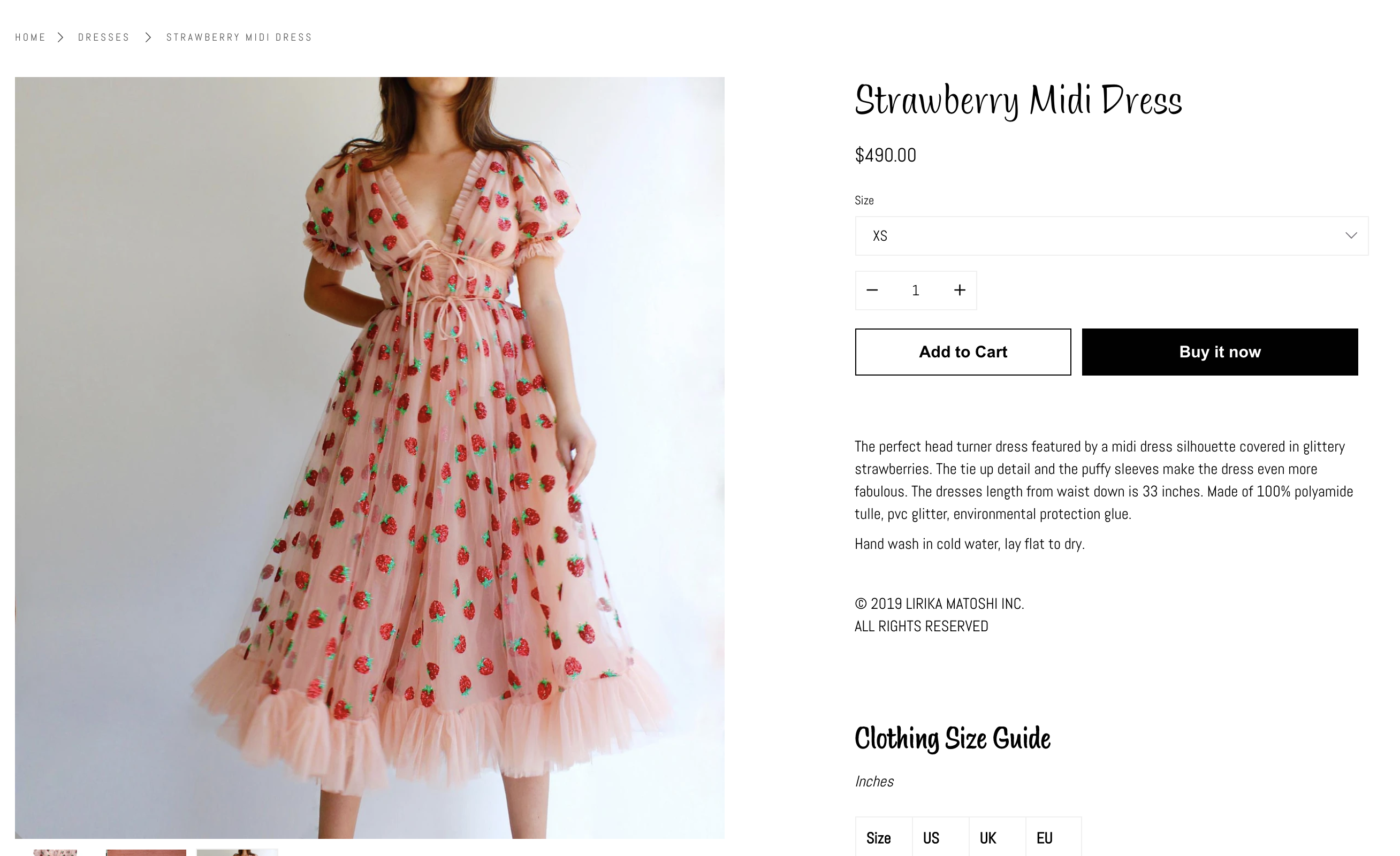The image size is (1400, 856).
Task: Go to the Home breadcrumb link
Action: coord(30,37)
